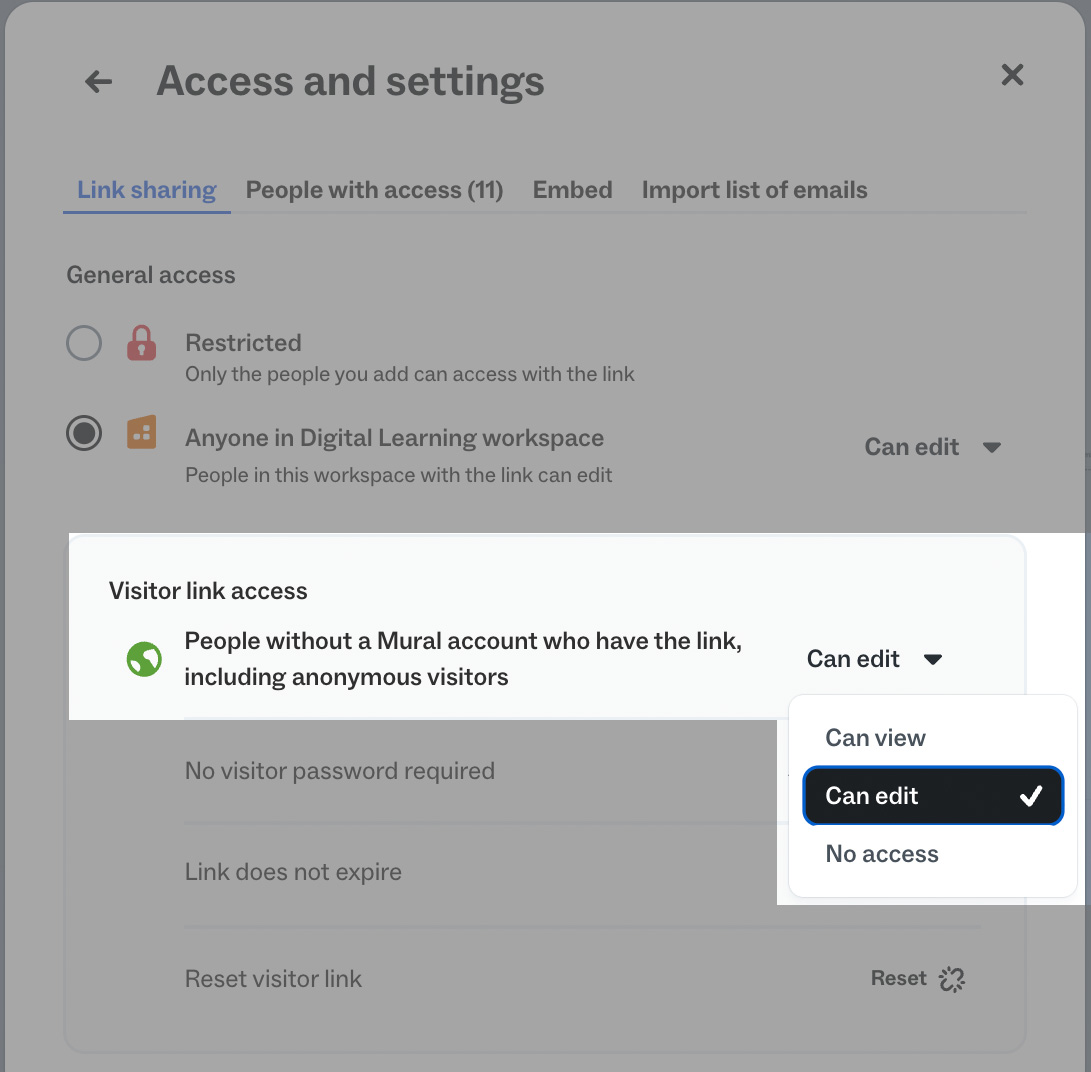Click the checkmark on the Can edit option

(x=1029, y=796)
